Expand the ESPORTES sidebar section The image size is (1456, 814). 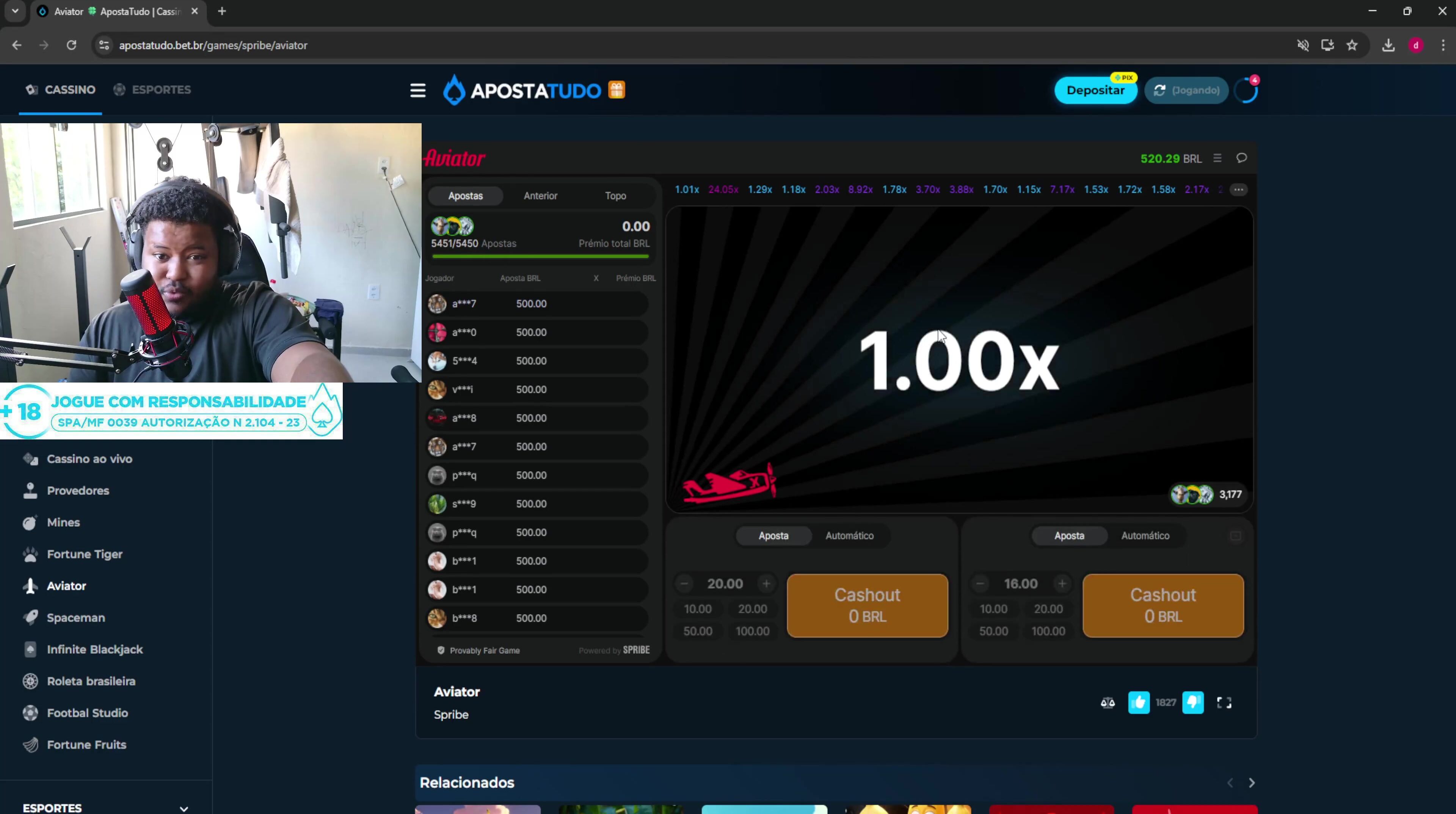pos(184,808)
